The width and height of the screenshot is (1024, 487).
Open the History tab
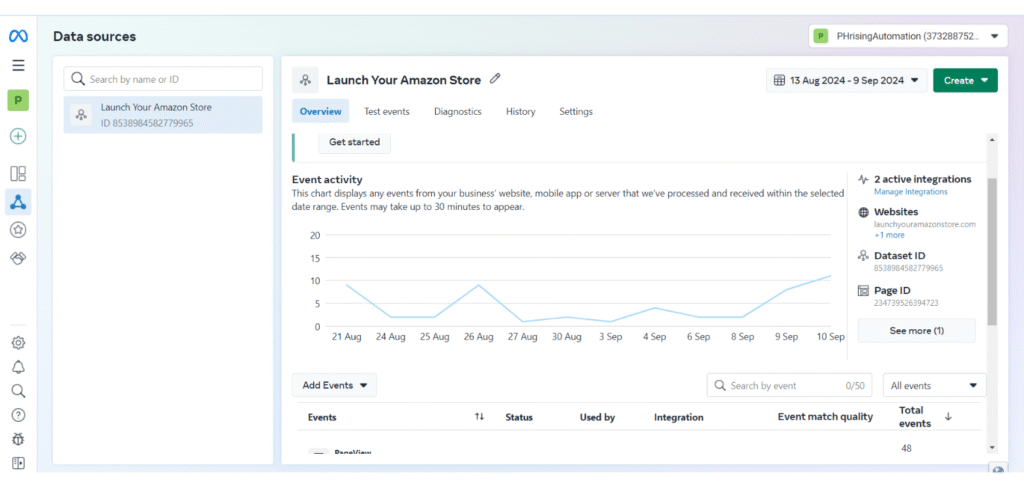click(x=520, y=112)
